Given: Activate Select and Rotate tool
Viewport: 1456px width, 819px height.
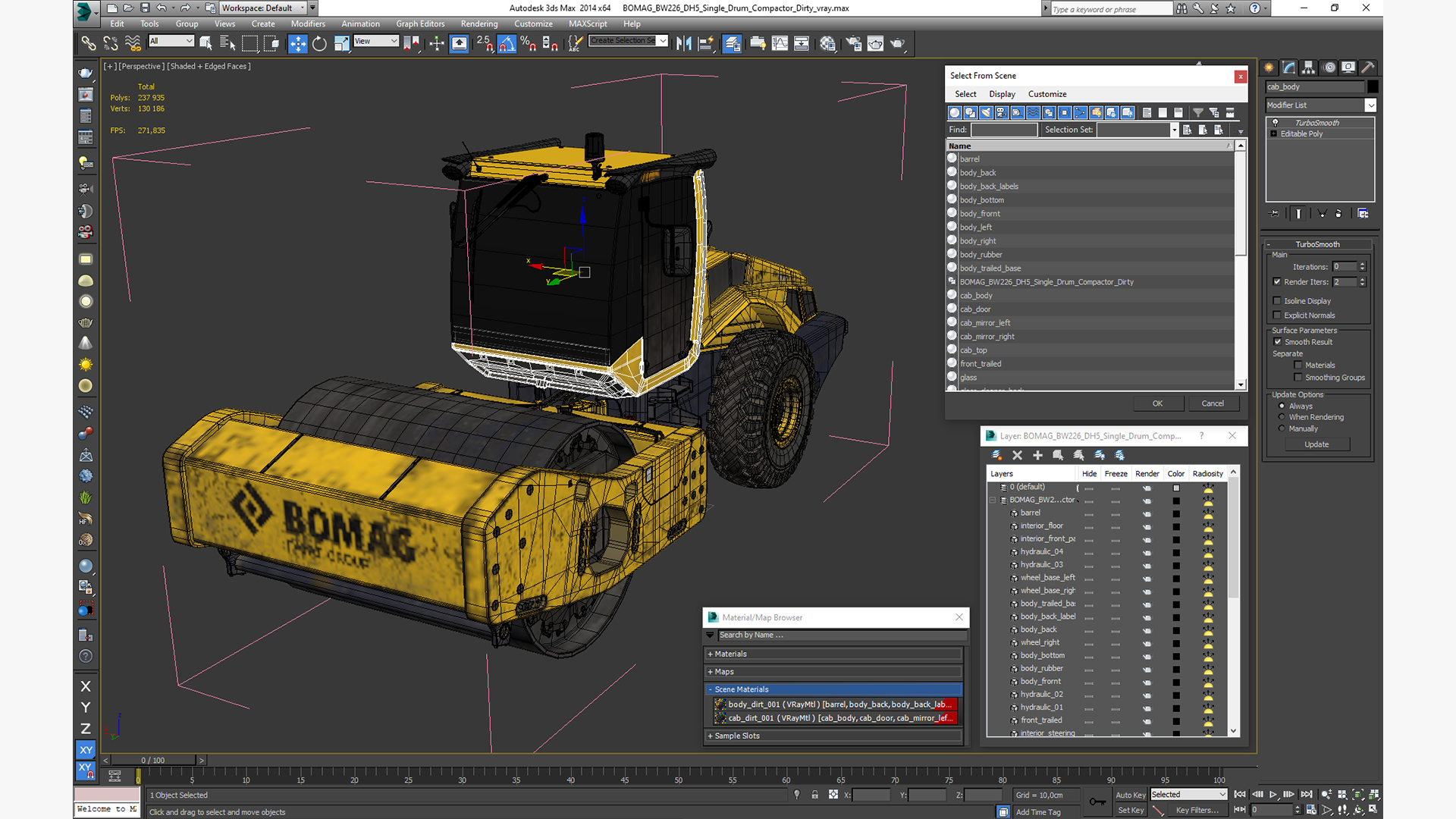Looking at the screenshot, I should (319, 43).
